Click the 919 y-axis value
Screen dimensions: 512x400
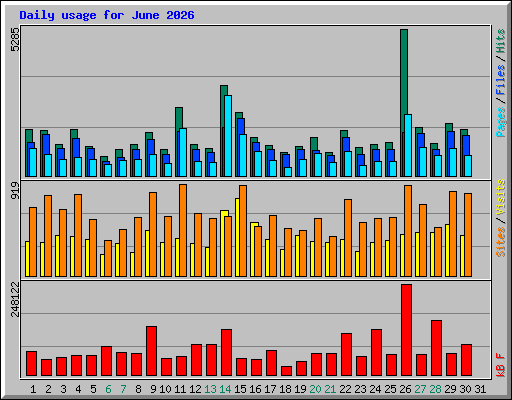click(15, 191)
